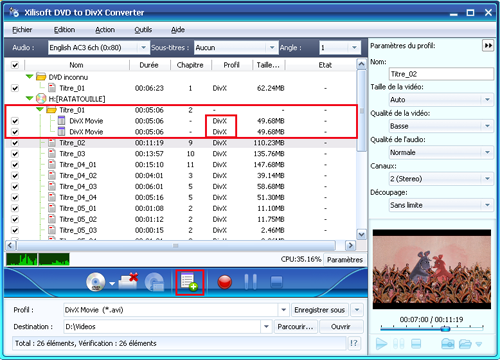The height and width of the screenshot is (360, 500).
Task: Uncheck the Titre_04_04 checkbox
Action: (15, 198)
